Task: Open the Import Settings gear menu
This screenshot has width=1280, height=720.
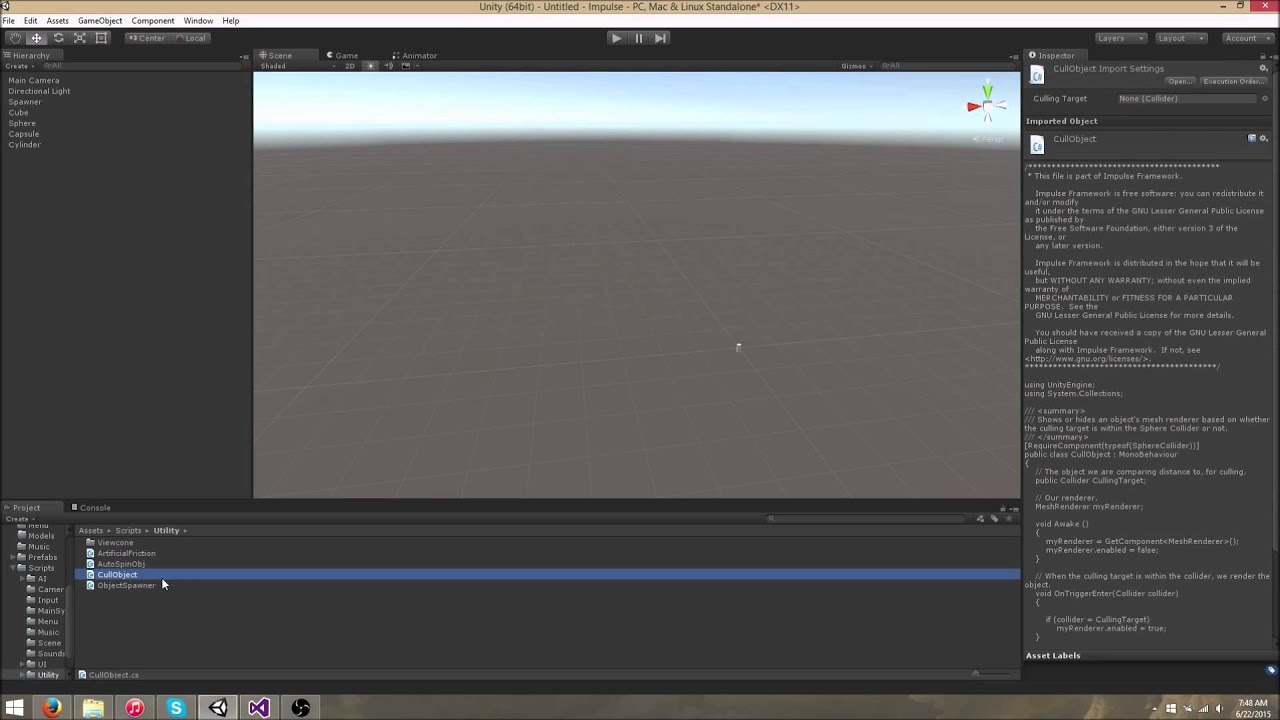Action: point(1263,68)
